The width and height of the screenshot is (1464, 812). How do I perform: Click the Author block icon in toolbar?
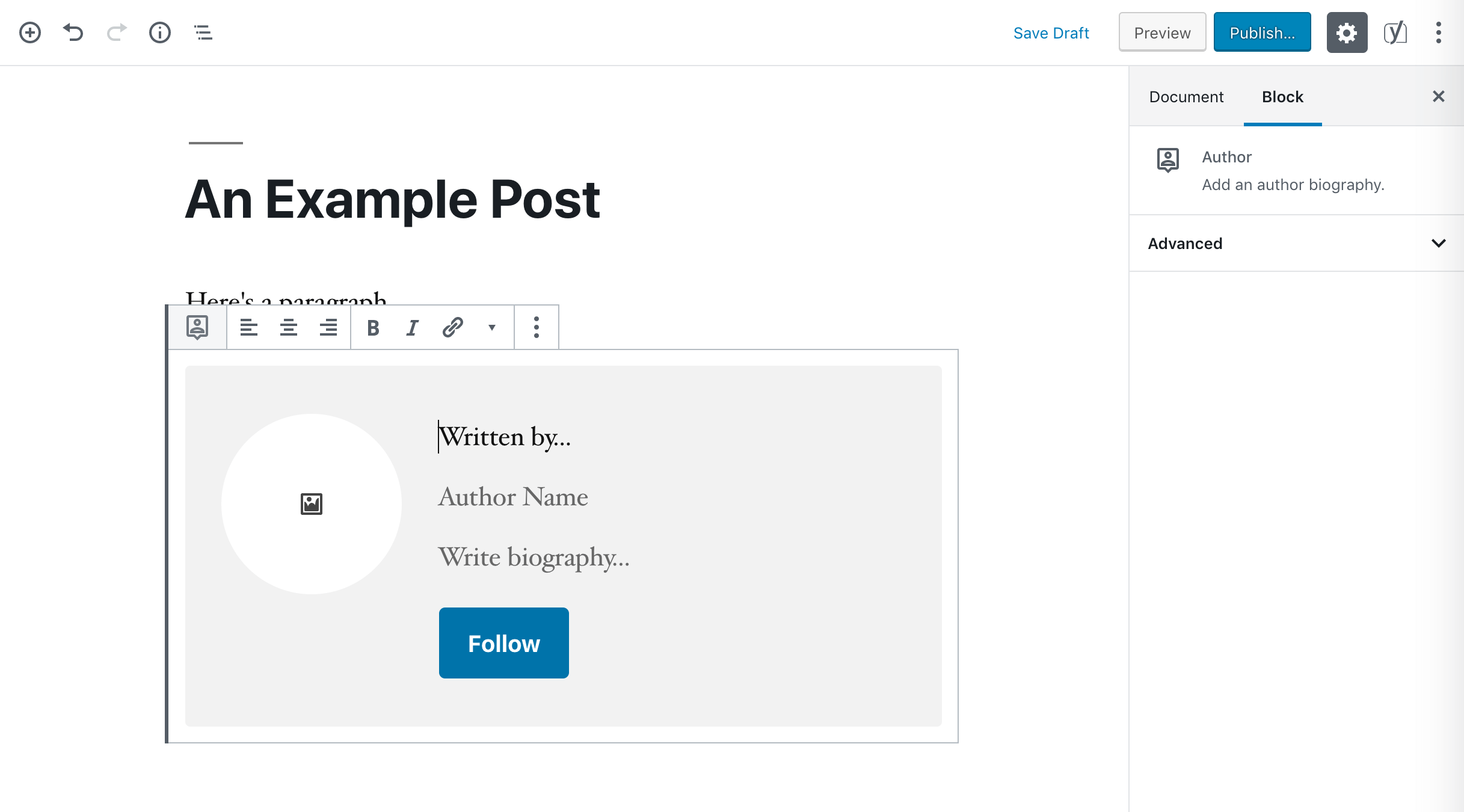tap(197, 326)
